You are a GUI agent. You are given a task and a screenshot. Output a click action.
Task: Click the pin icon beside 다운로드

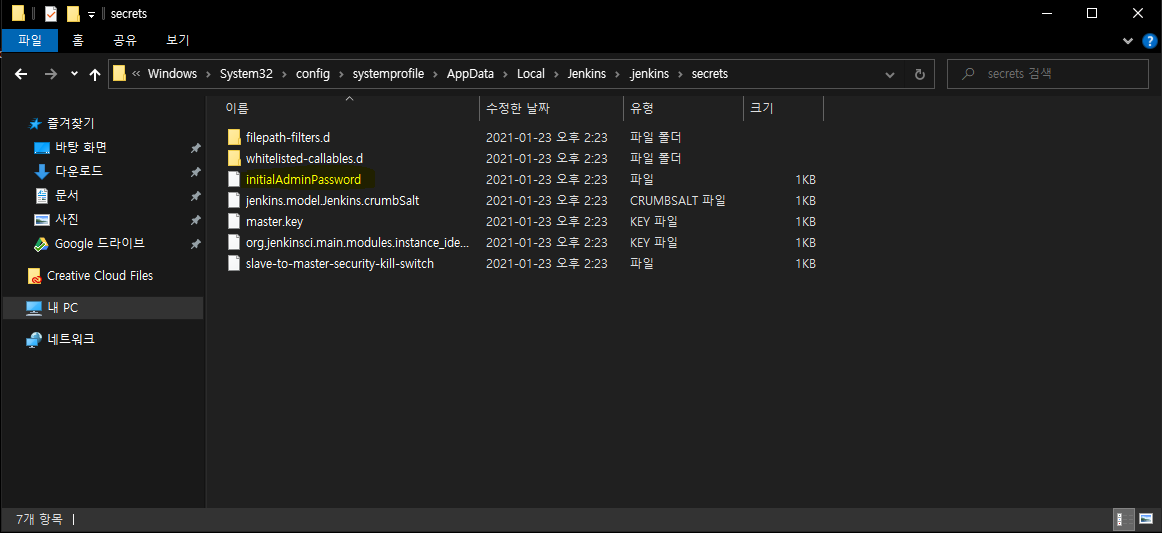point(195,172)
